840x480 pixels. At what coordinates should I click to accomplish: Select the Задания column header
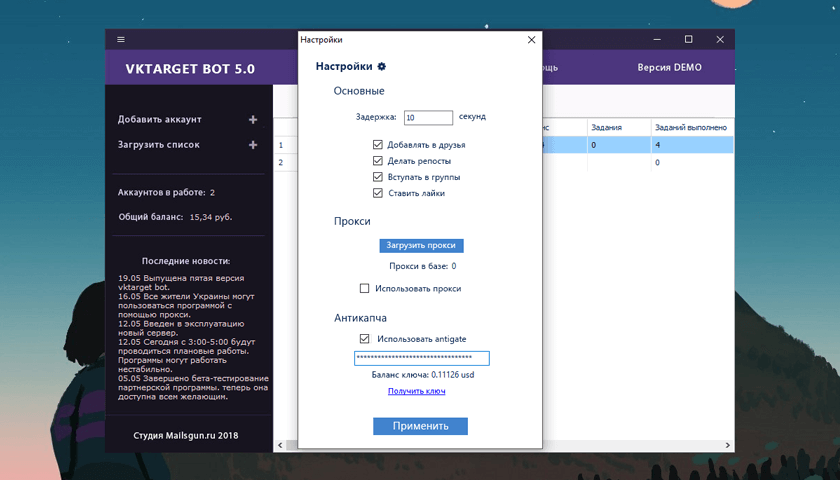(619, 128)
